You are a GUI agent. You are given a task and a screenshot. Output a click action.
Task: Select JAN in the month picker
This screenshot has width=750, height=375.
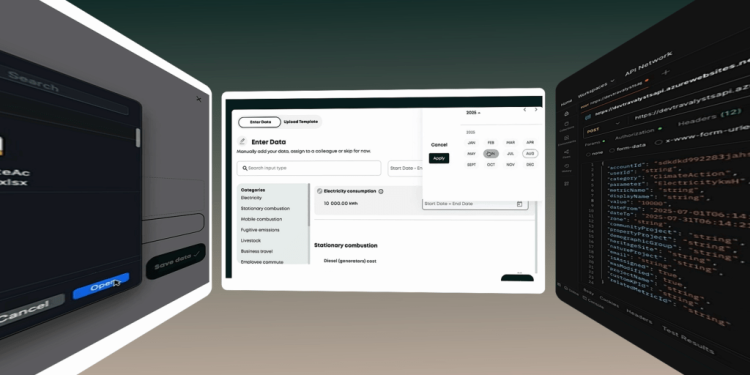471,143
